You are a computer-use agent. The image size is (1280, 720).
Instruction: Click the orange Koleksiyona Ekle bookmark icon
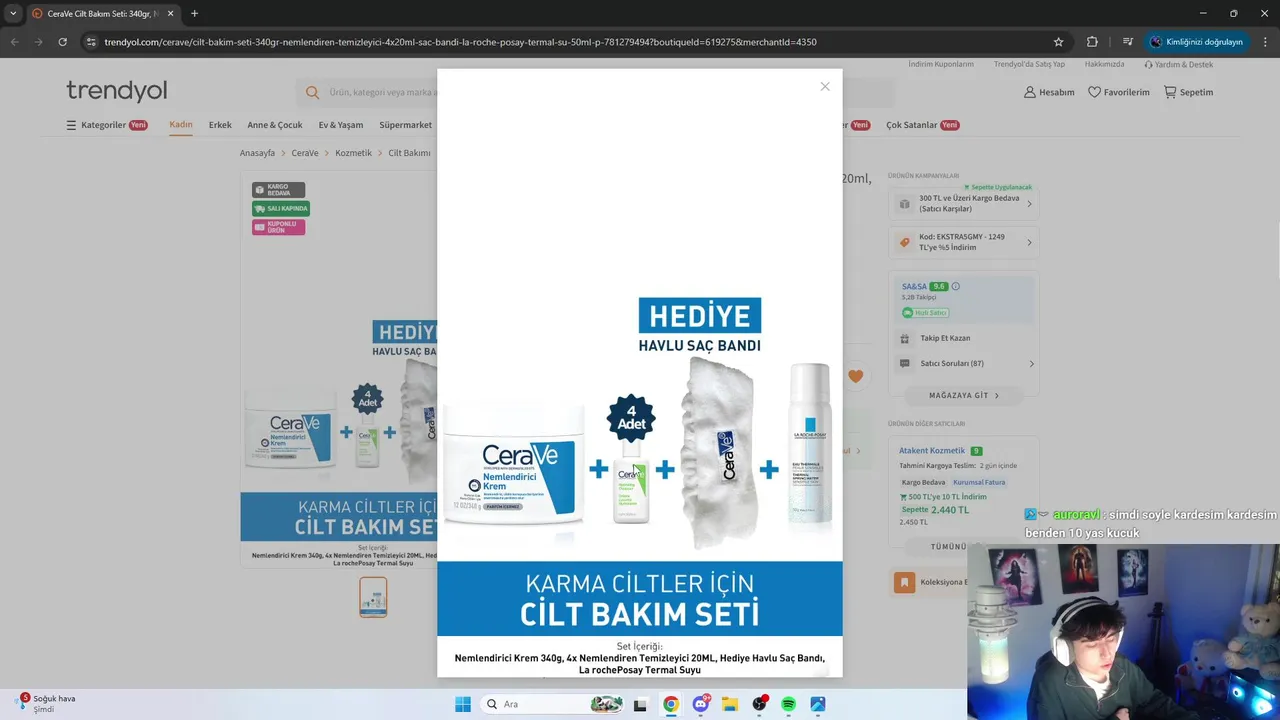tap(904, 582)
